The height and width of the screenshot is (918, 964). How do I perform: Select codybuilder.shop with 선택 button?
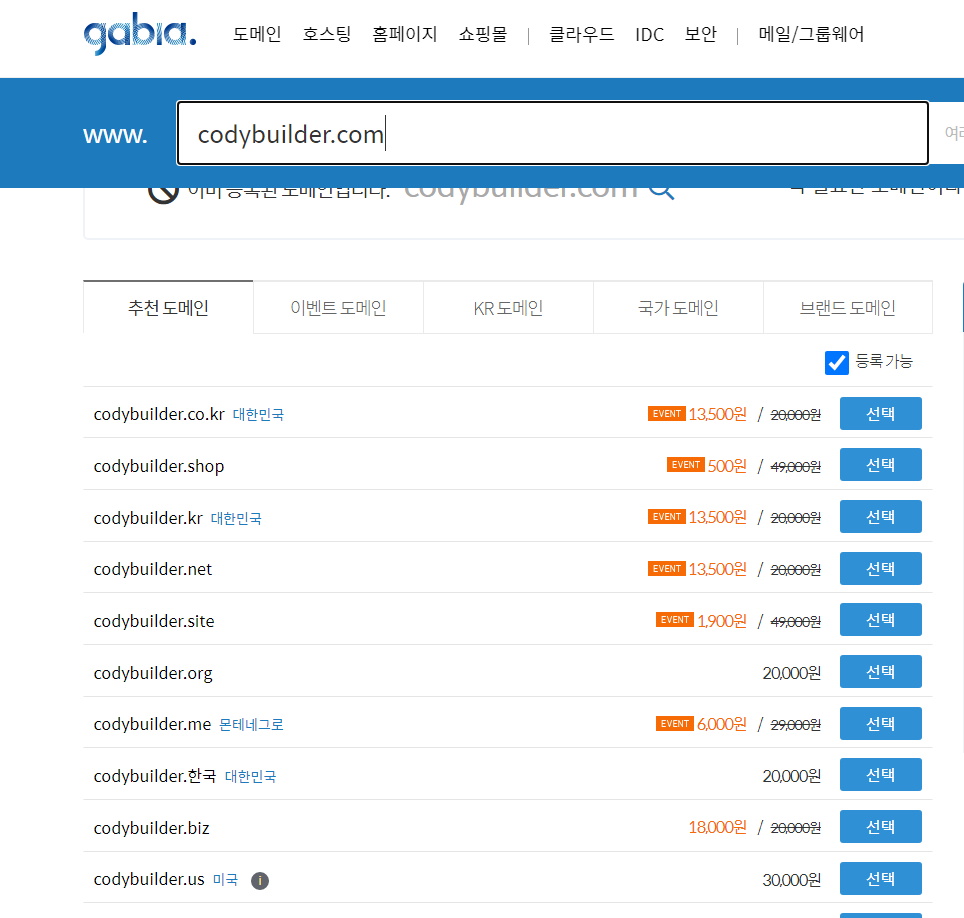(880, 465)
